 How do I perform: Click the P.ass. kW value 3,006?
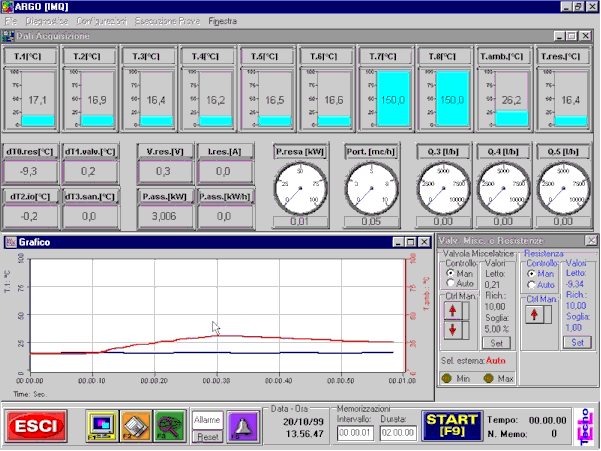tap(164, 216)
